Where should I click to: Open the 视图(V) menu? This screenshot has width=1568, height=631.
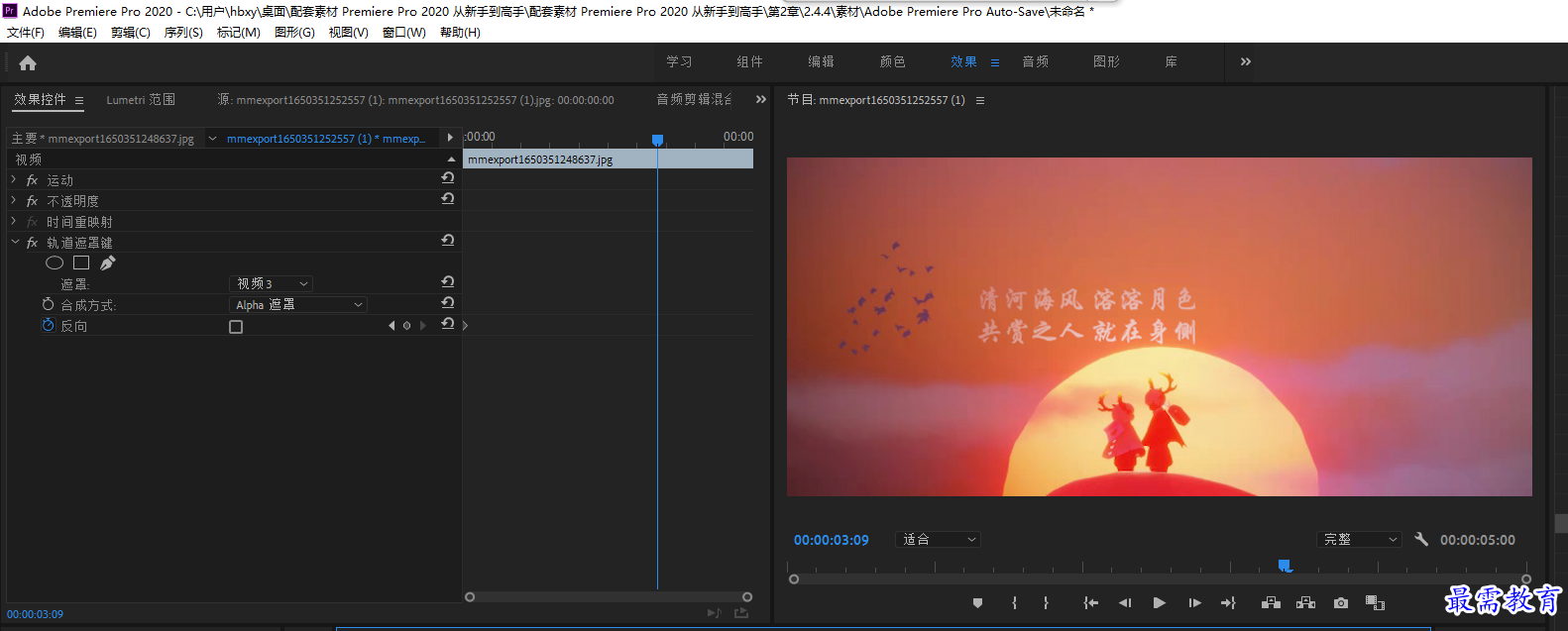tap(349, 33)
